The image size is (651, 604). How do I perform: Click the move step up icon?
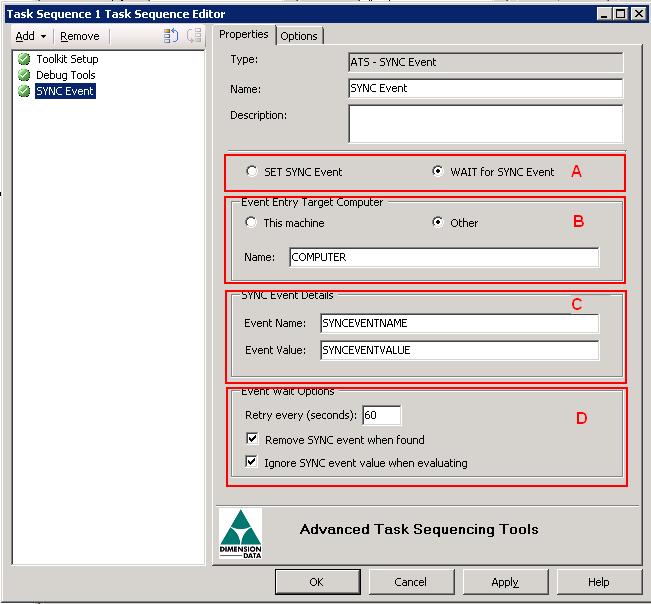(171, 36)
